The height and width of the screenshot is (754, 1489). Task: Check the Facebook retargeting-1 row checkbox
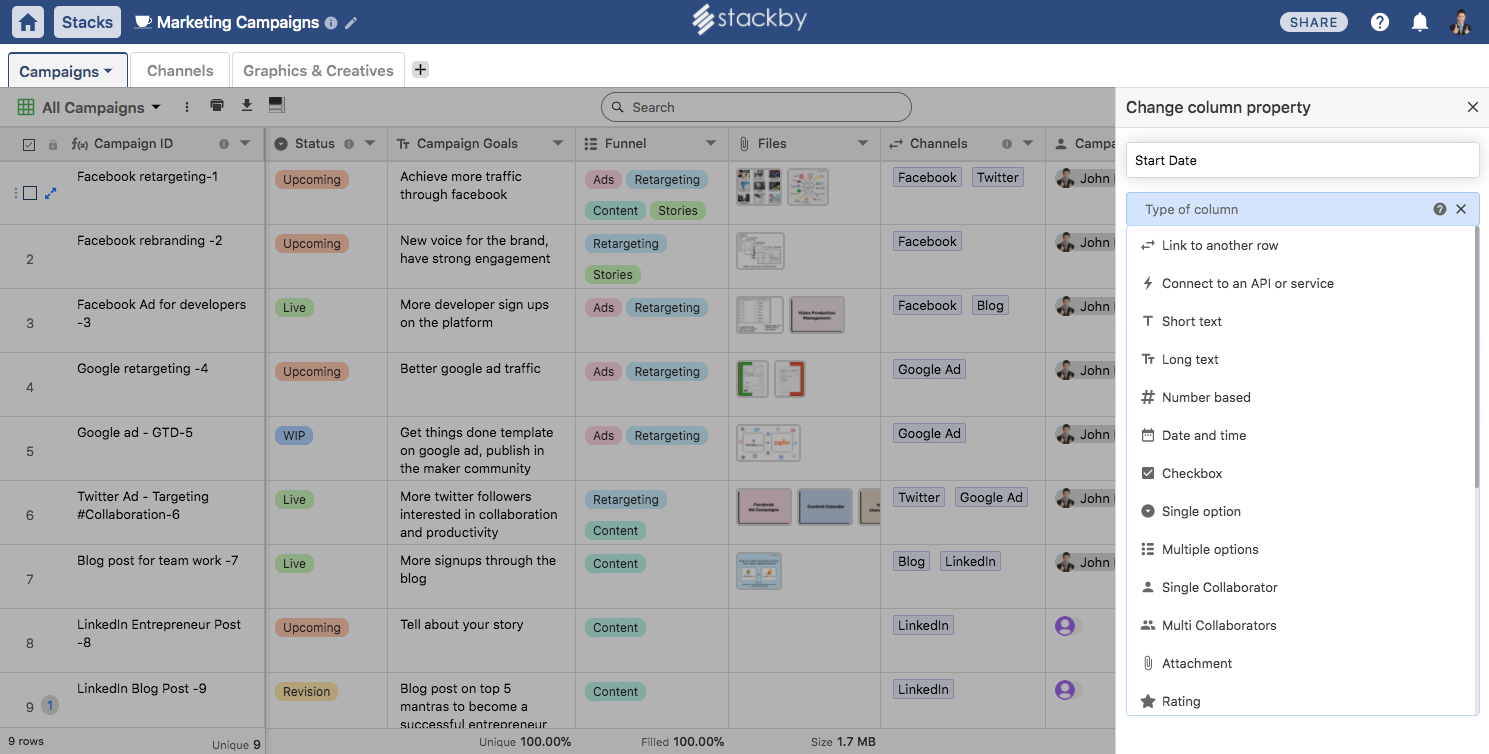[x=30, y=193]
